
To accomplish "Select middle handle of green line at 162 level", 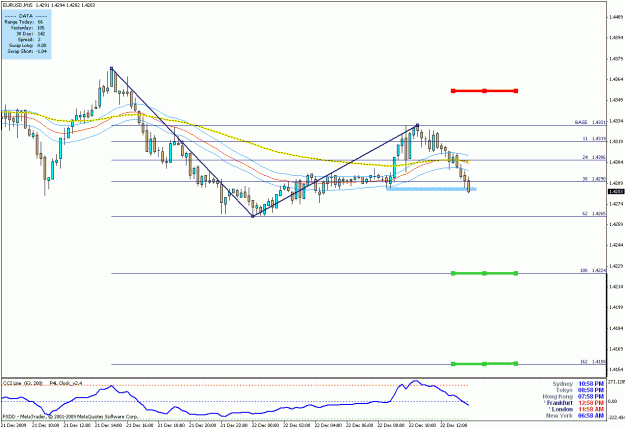I will [x=484, y=364].
